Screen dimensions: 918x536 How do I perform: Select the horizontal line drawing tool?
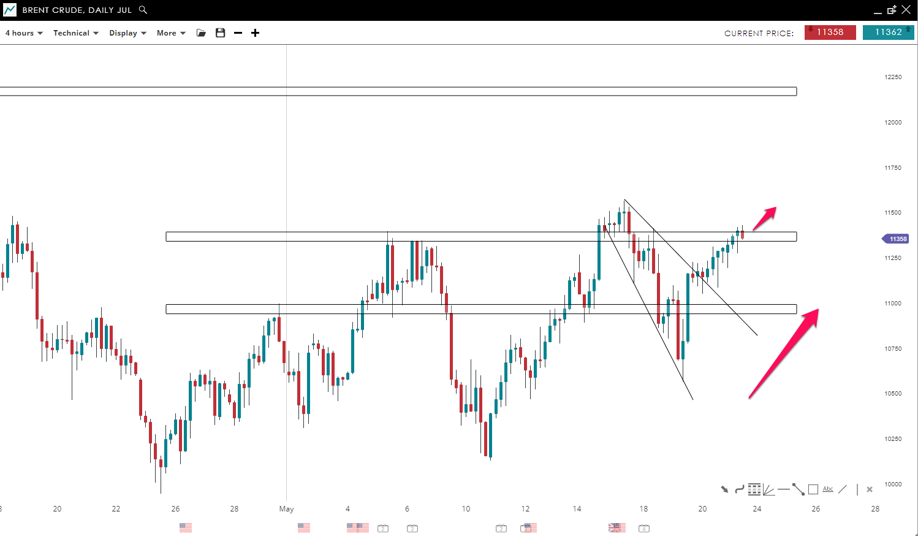(783, 489)
